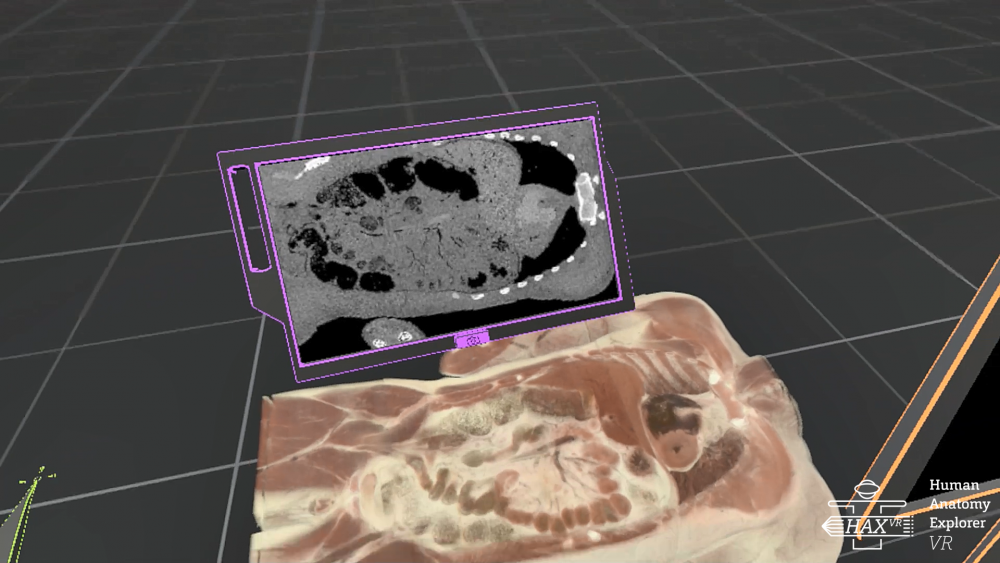Grab the vertical handle slot on the purple panel
Screen dimensions: 1000x563
click(245, 218)
